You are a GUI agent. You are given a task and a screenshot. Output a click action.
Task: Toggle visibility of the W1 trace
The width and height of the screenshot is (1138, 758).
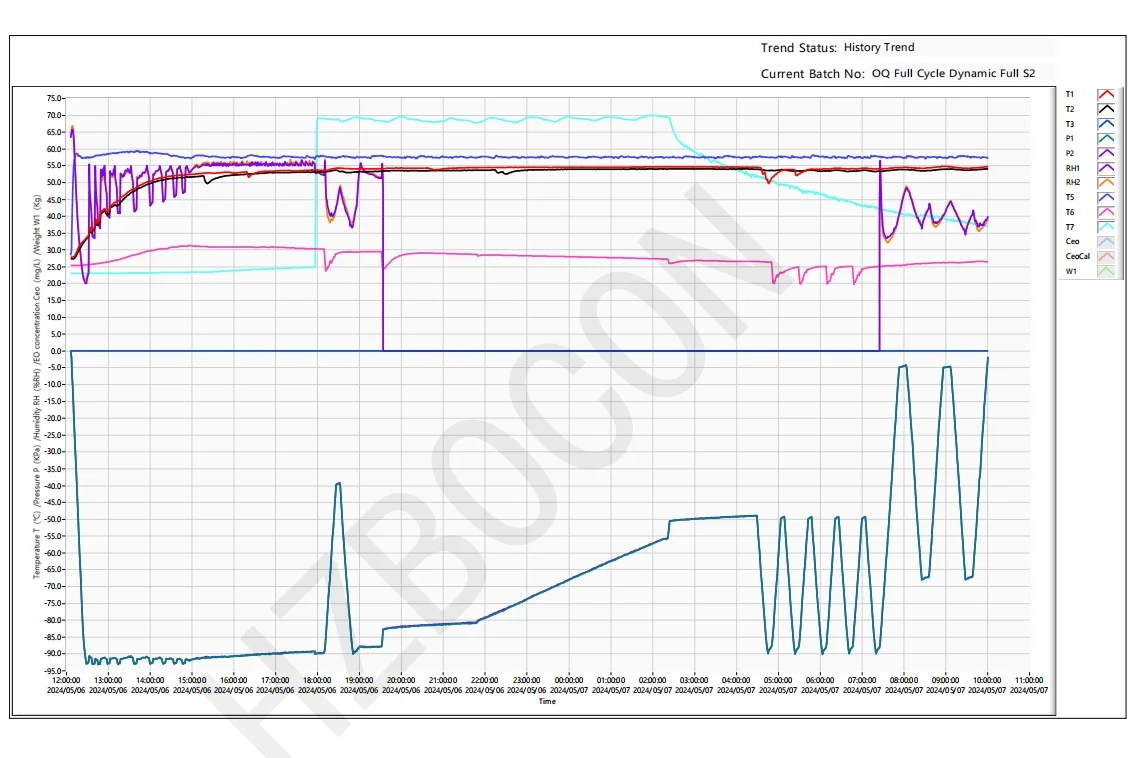1105,271
